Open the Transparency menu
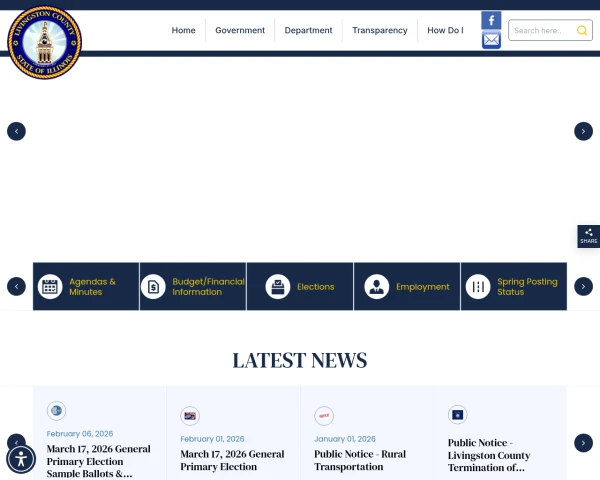This screenshot has width=600, height=480. [x=380, y=30]
